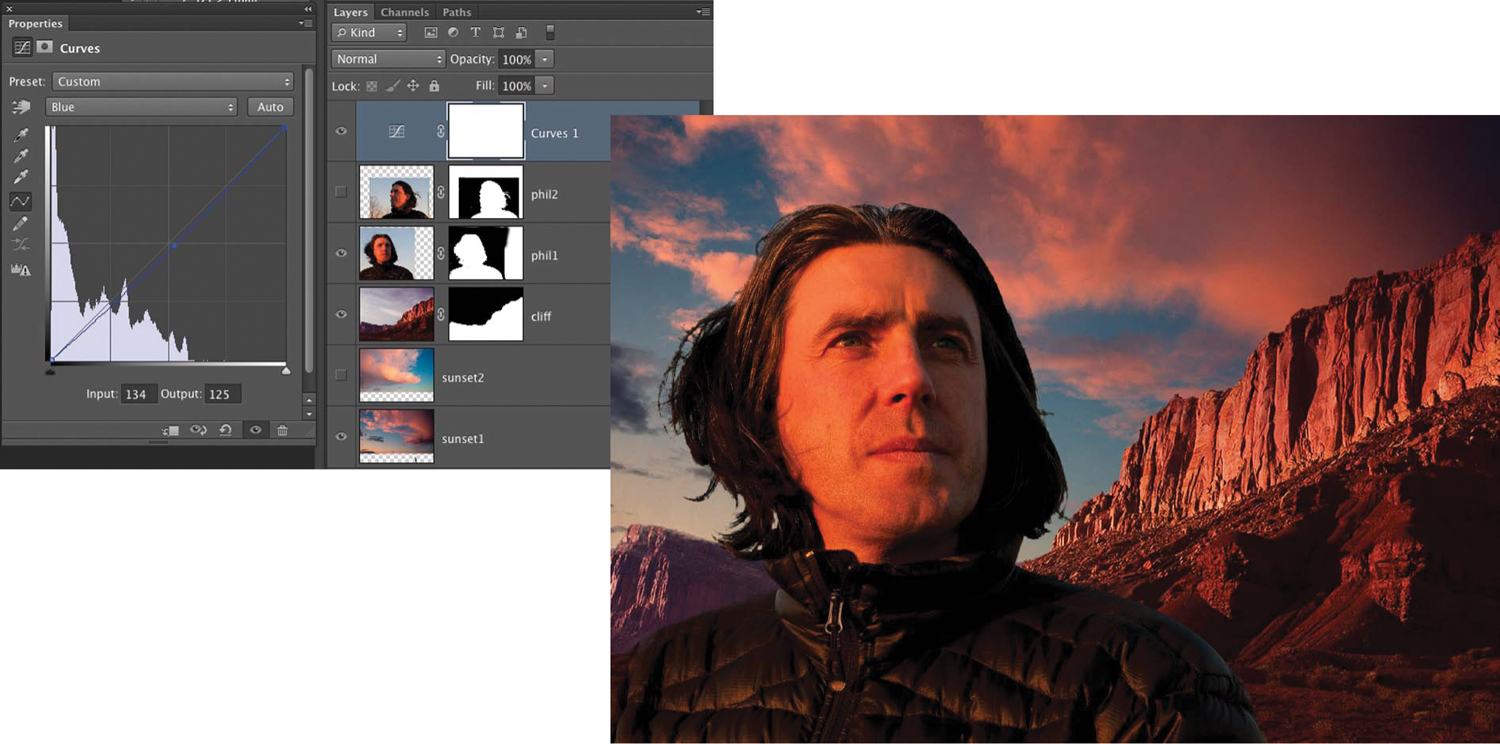This screenshot has height=744, width=1500.
Task: Hide the sunset1 layer
Action: pos(341,436)
